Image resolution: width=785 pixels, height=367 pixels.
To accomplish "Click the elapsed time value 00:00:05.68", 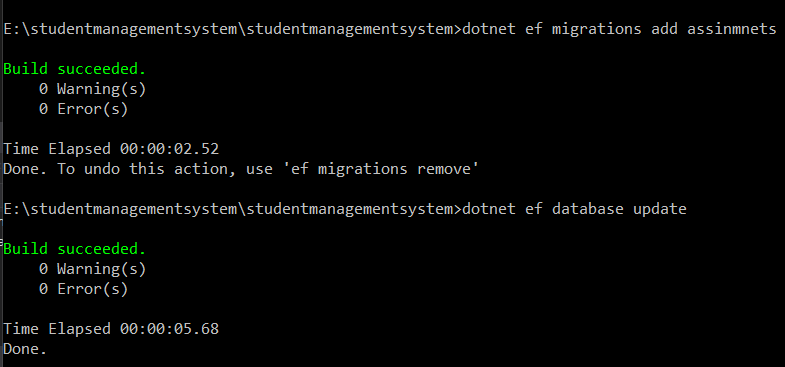I will (x=169, y=329).
